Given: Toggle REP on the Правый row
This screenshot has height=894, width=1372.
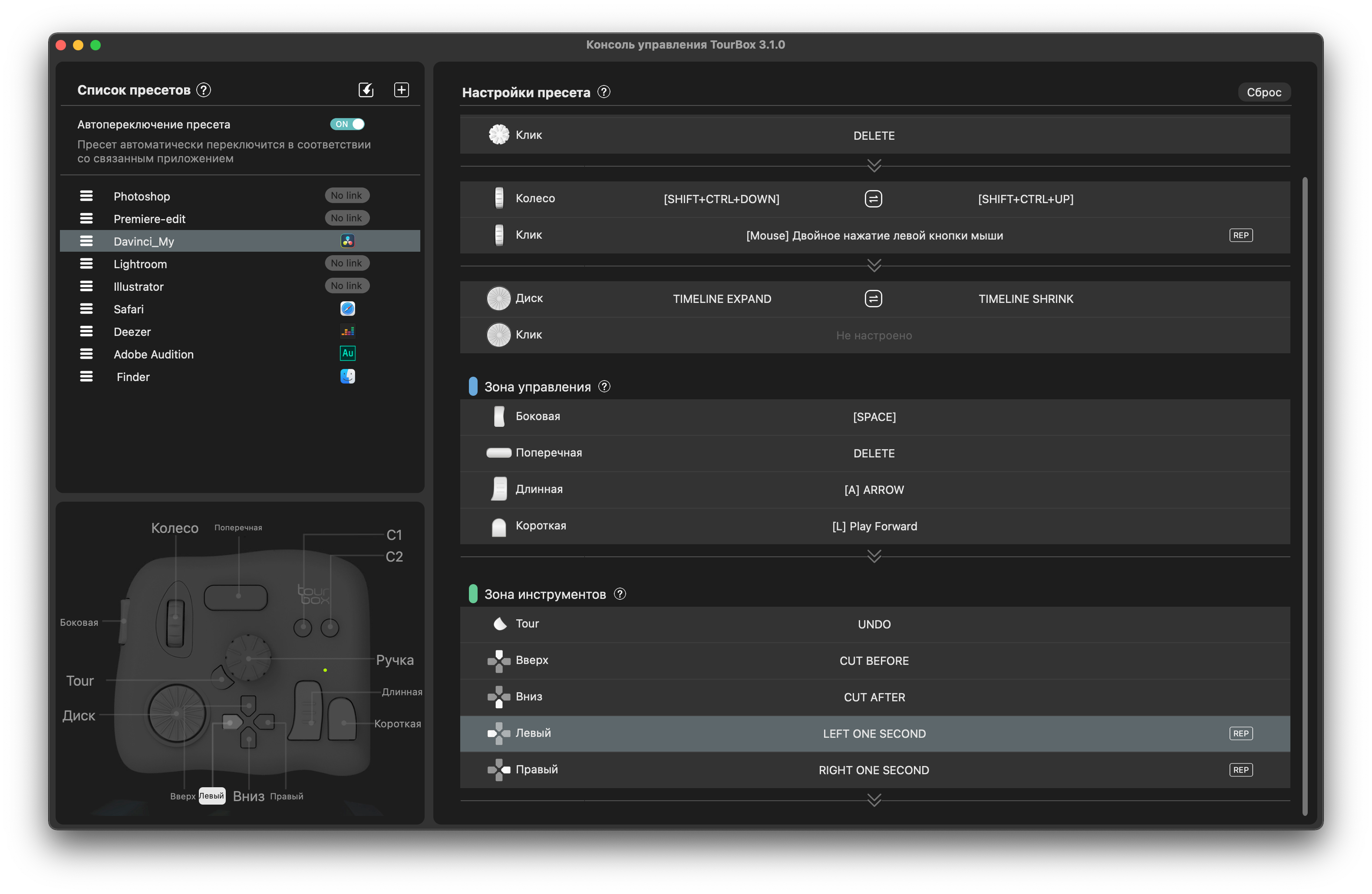Looking at the screenshot, I should tap(1240, 769).
